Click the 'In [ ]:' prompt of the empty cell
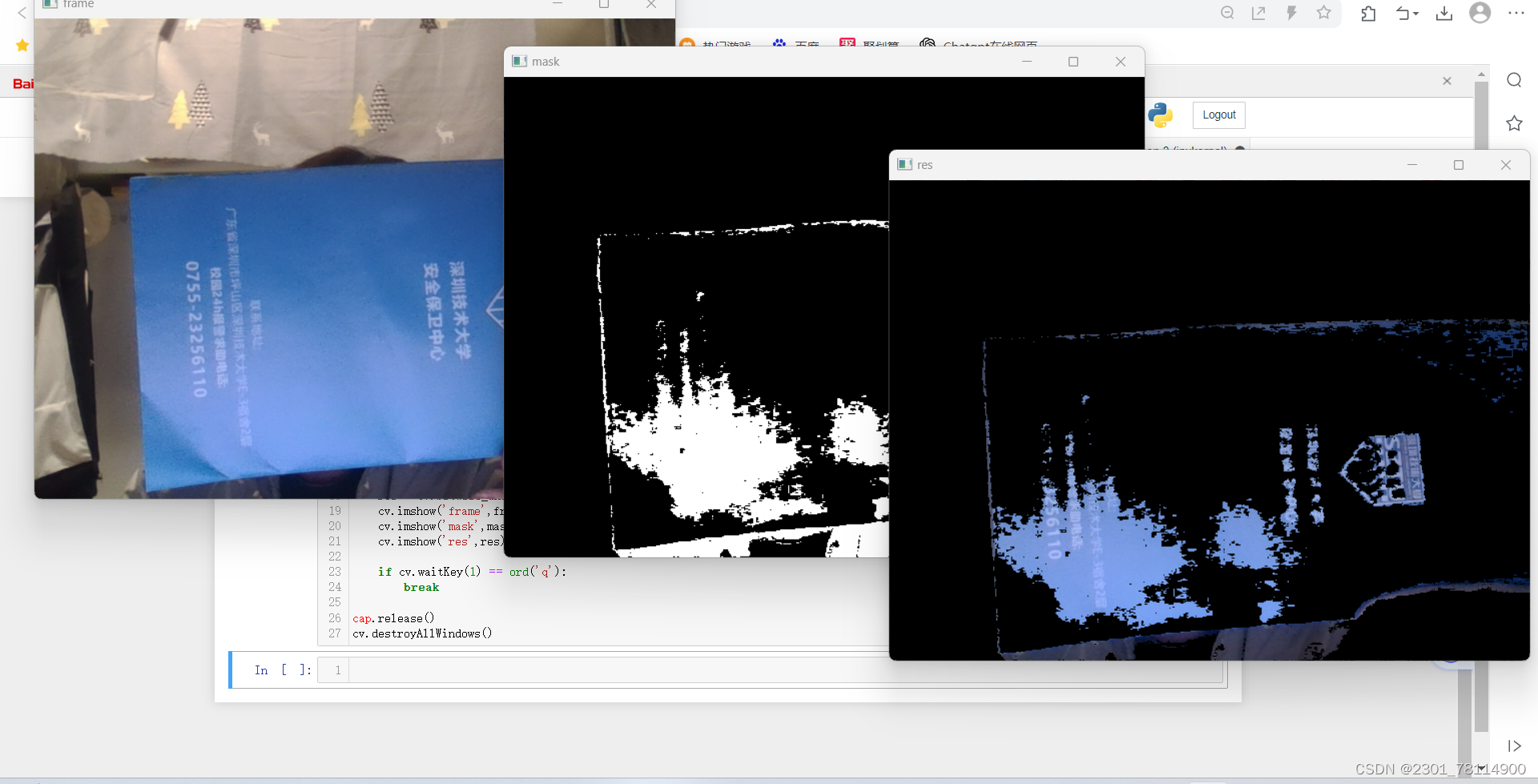Viewport: 1538px width, 784px height. [283, 670]
